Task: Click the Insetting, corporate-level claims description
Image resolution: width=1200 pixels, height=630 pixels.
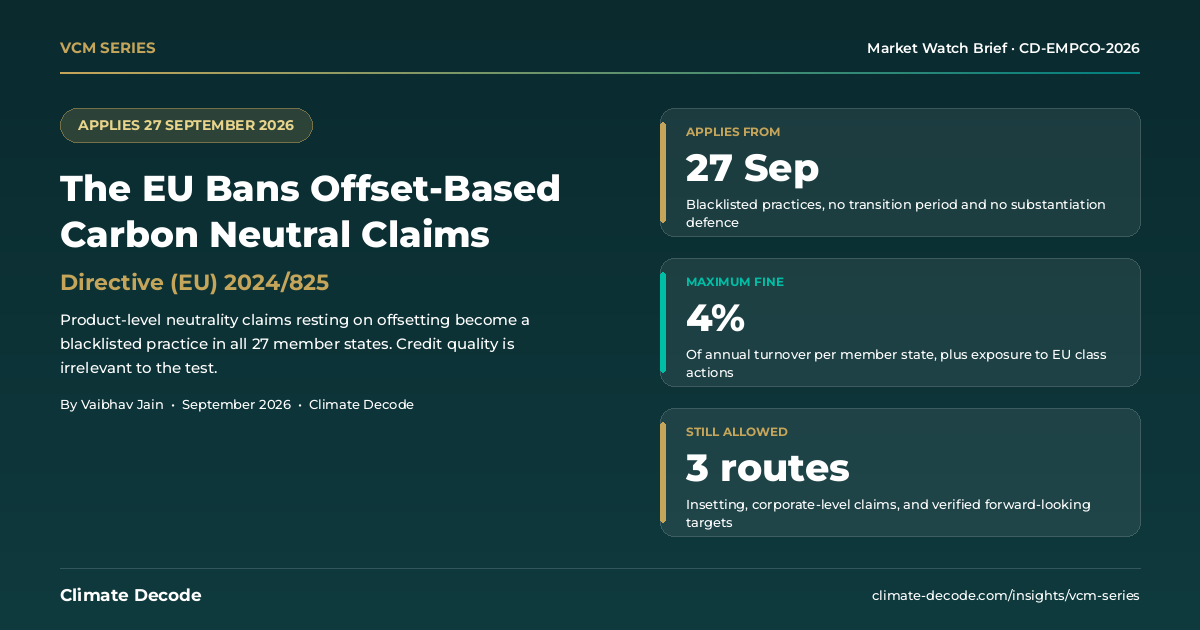Action: tap(888, 513)
